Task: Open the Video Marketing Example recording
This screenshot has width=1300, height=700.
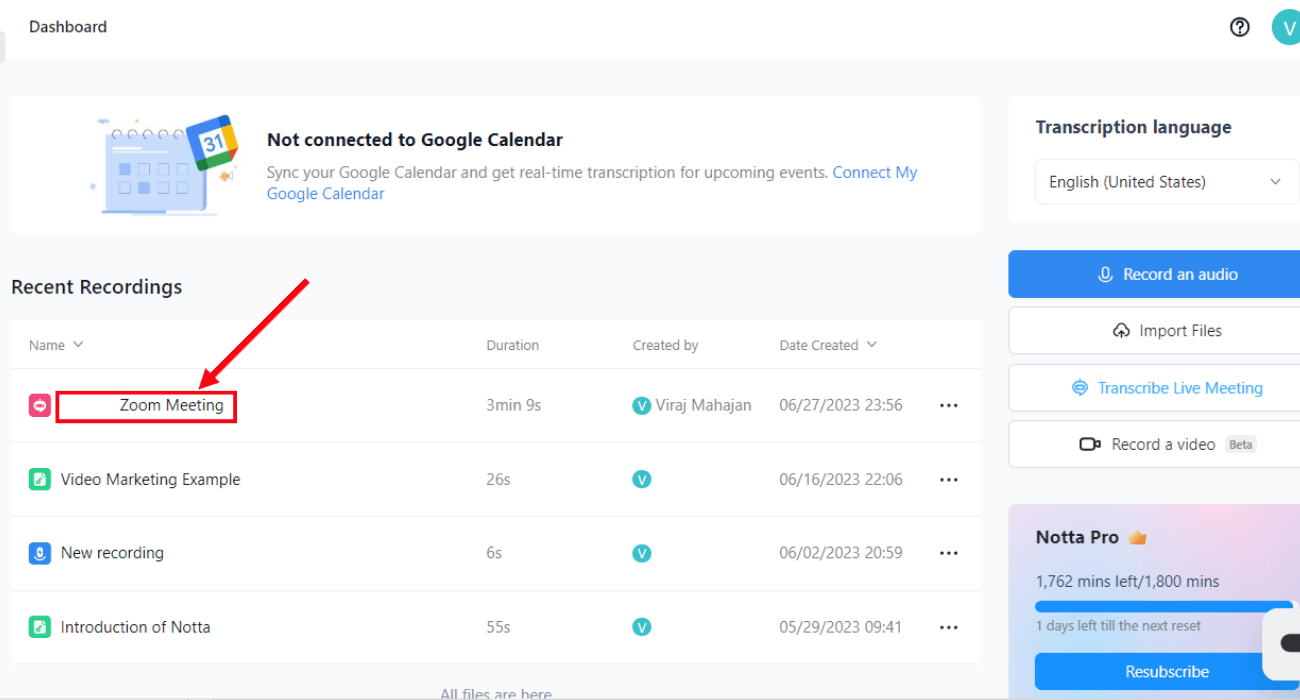Action: 150,479
